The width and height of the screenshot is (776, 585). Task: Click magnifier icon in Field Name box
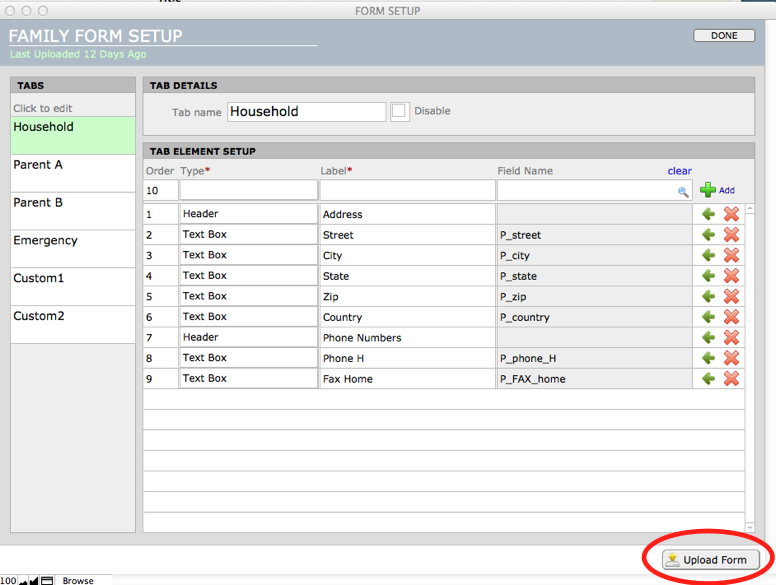click(x=684, y=191)
